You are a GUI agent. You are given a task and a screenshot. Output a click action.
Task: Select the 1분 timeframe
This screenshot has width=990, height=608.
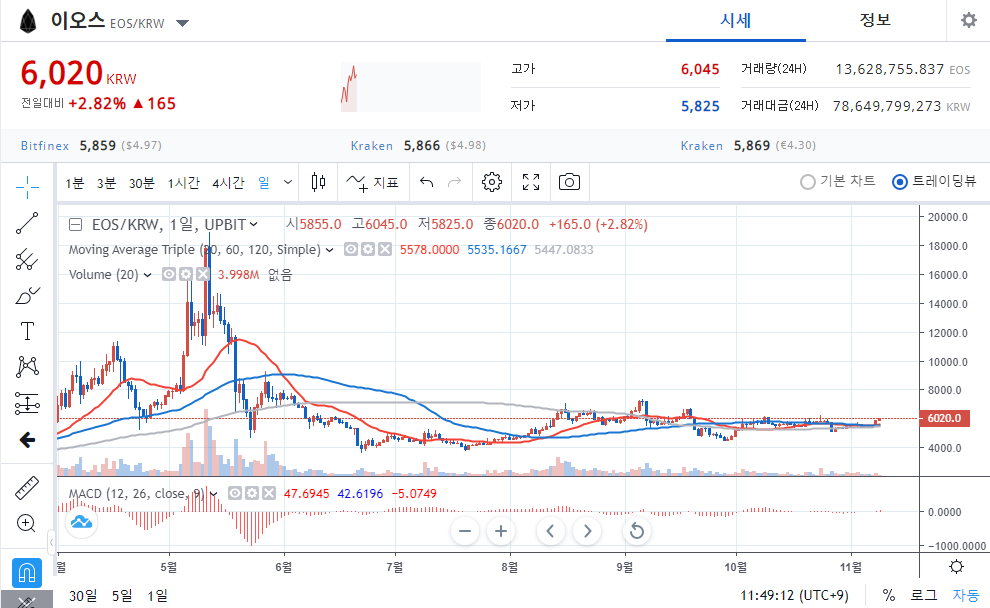(x=75, y=183)
